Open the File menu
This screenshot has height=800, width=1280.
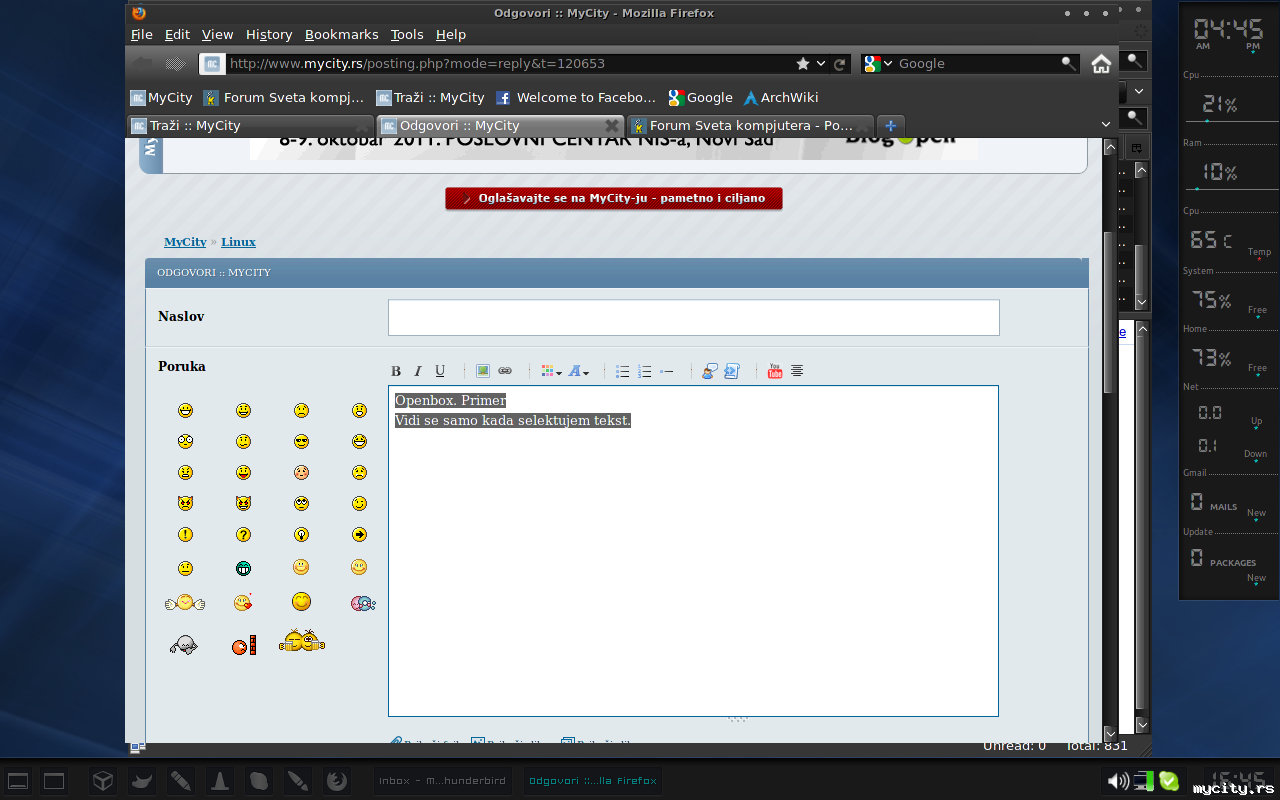142,34
